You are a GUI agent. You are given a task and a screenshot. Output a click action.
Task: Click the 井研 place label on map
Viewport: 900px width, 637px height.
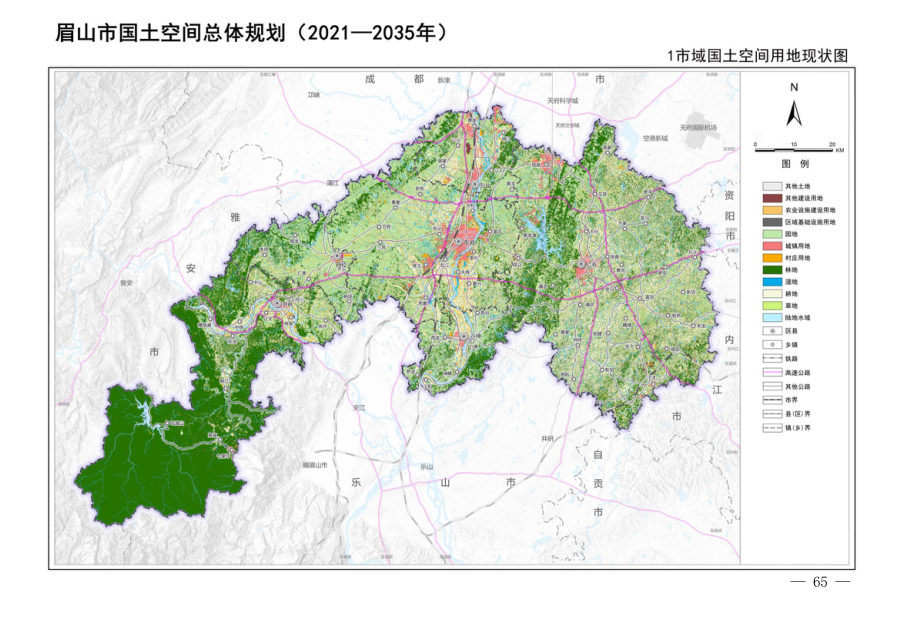[548, 438]
